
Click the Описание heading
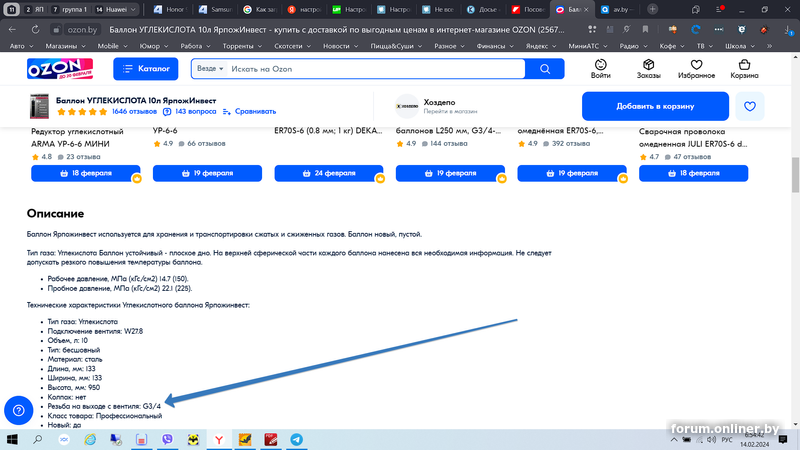tap(55, 213)
